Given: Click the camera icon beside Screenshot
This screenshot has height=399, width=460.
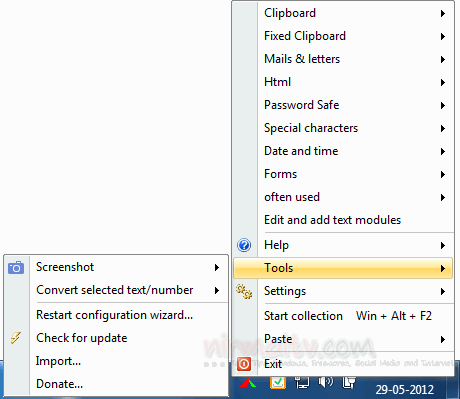Looking at the screenshot, I should click(16, 267).
